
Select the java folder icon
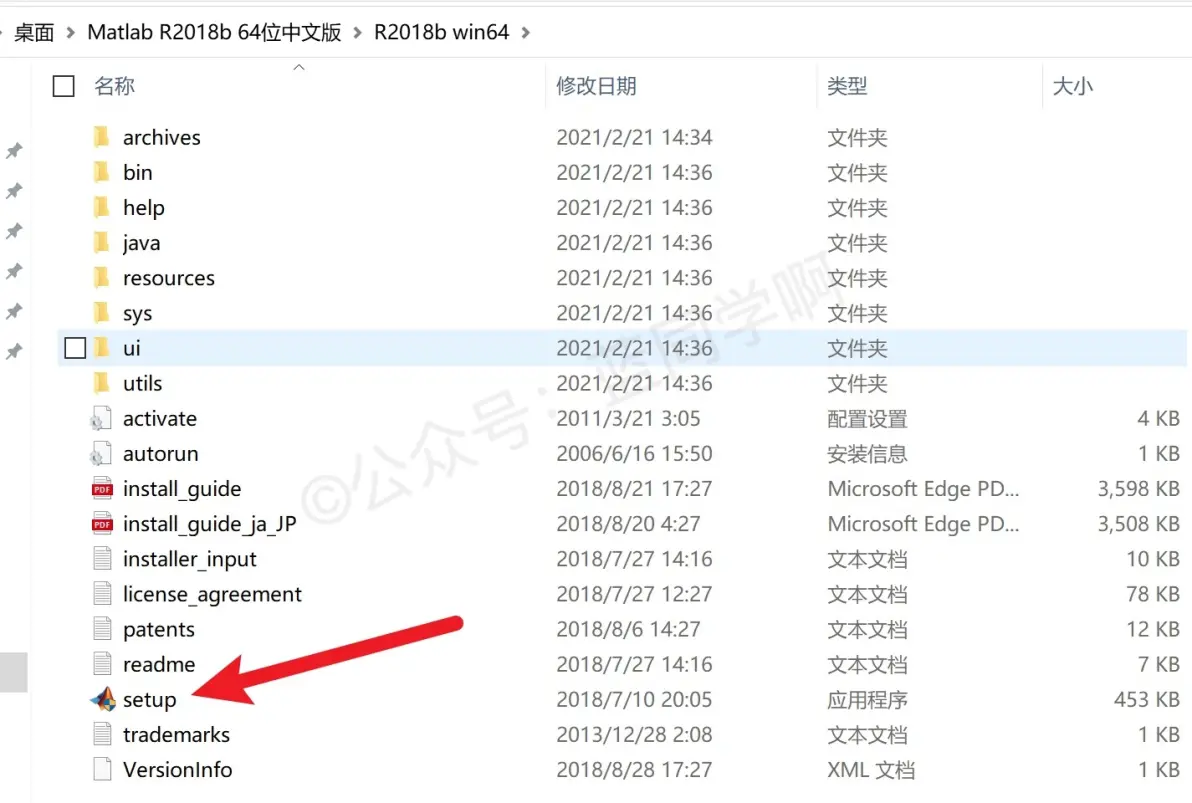[101, 243]
